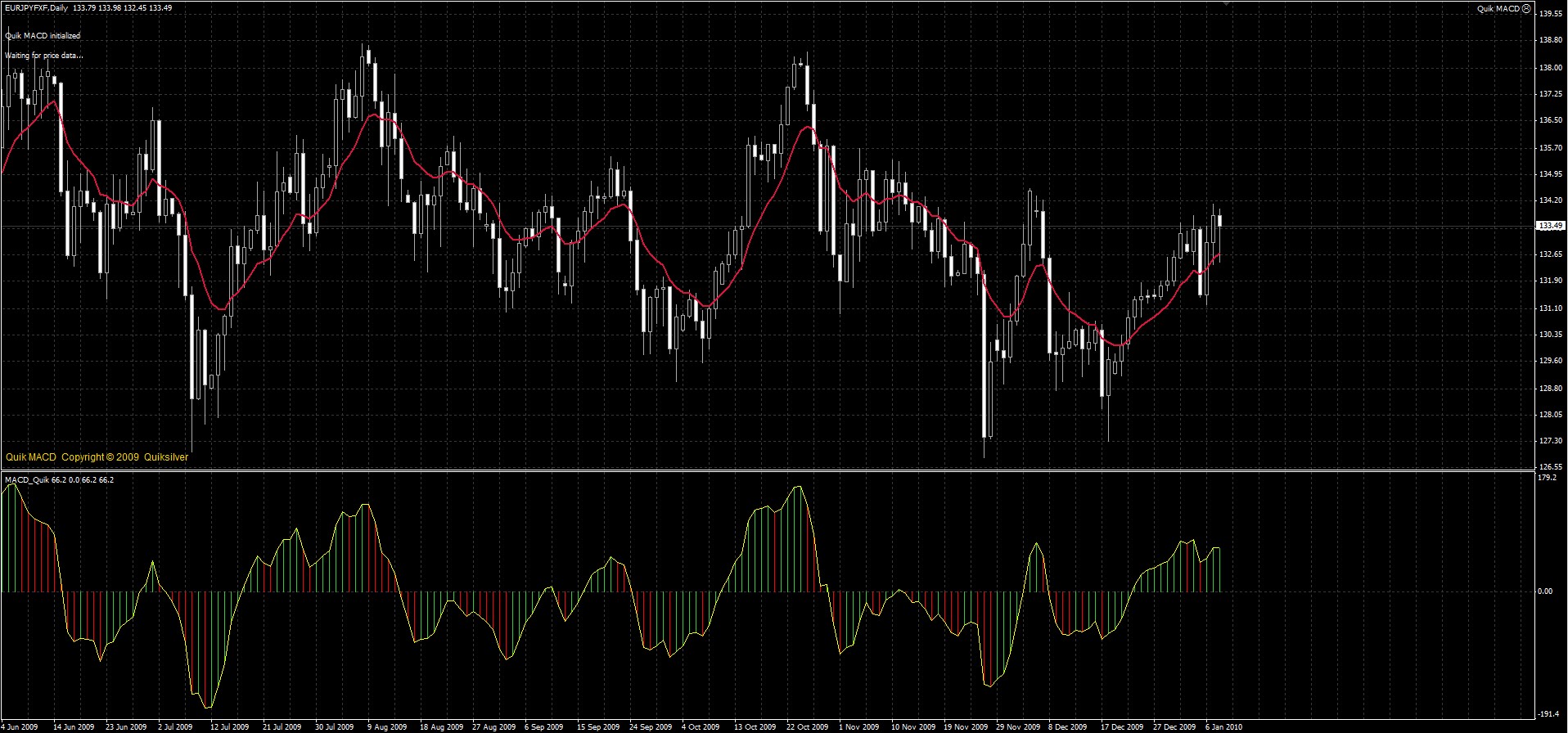Click the 13 Oct 2009 date label
Viewport: 1568px width, 733px height.
click(x=755, y=726)
